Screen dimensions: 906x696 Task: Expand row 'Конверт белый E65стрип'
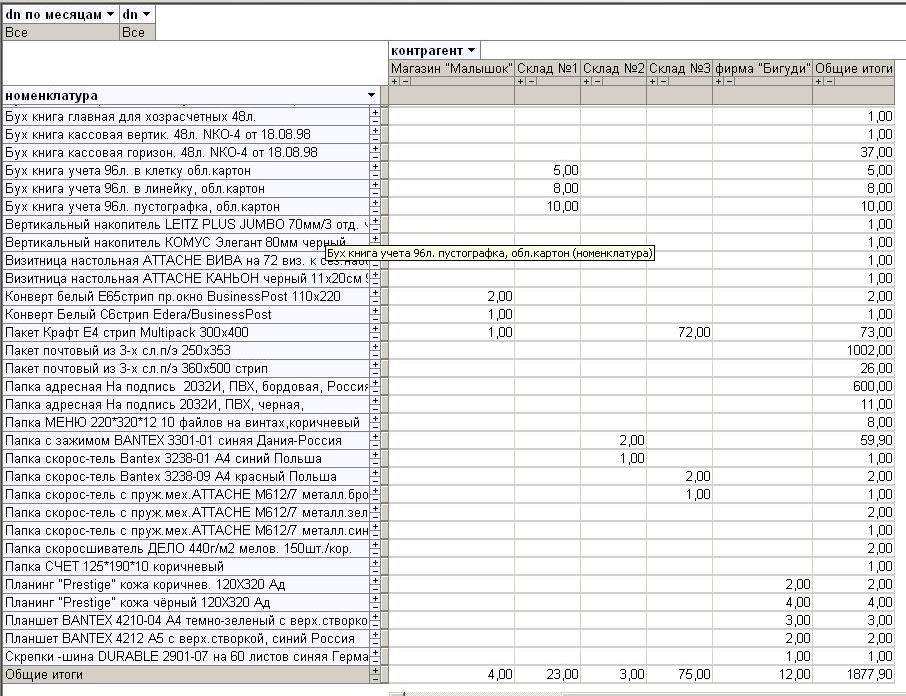(375, 293)
